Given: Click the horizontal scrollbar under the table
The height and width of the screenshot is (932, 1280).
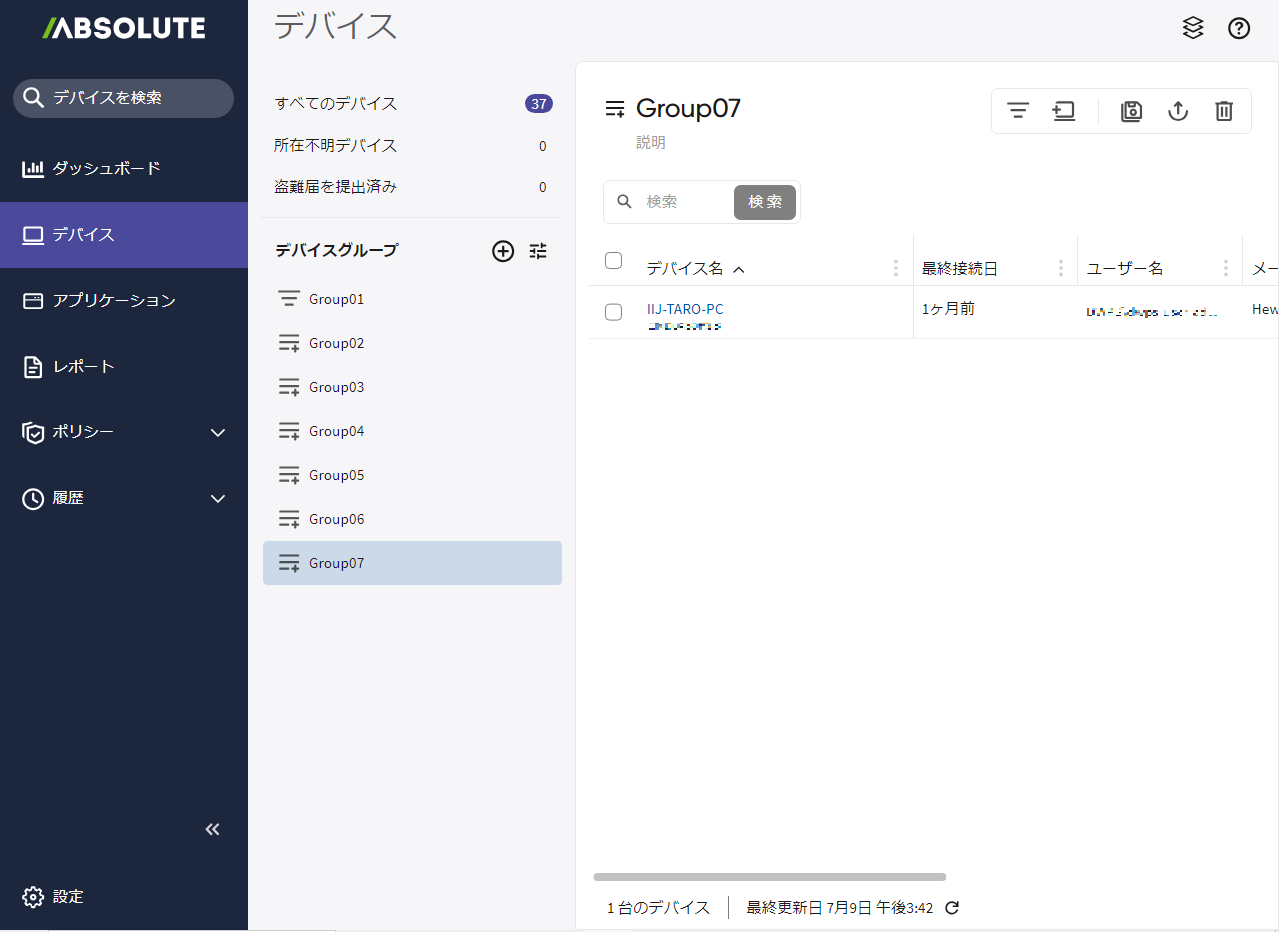Looking at the screenshot, I should [x=770, y=877].
